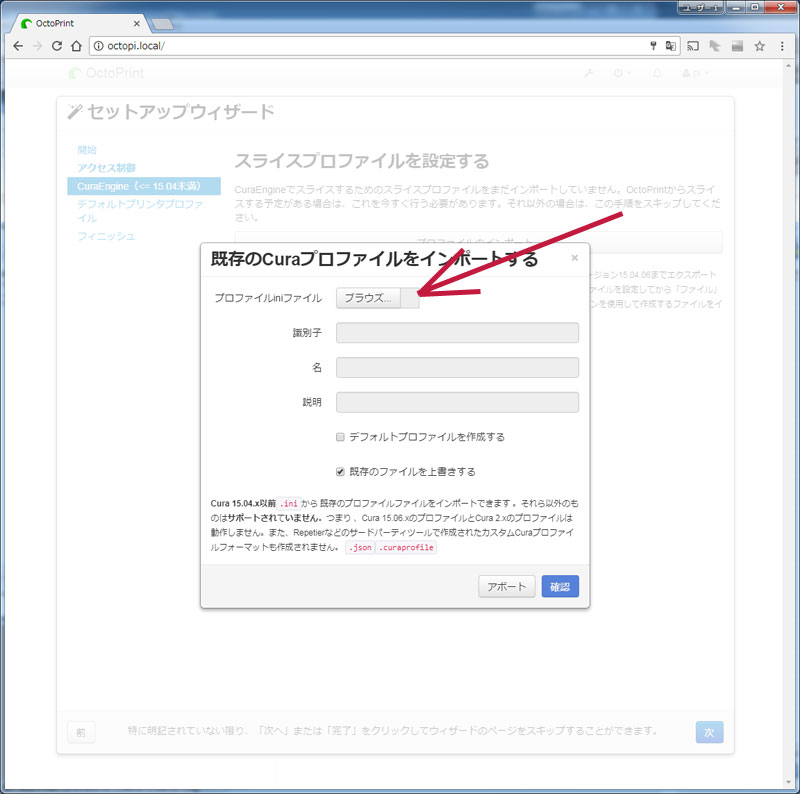Click the .ini code label
This screenshot has width=800, height=794.
tap(289, 504)
